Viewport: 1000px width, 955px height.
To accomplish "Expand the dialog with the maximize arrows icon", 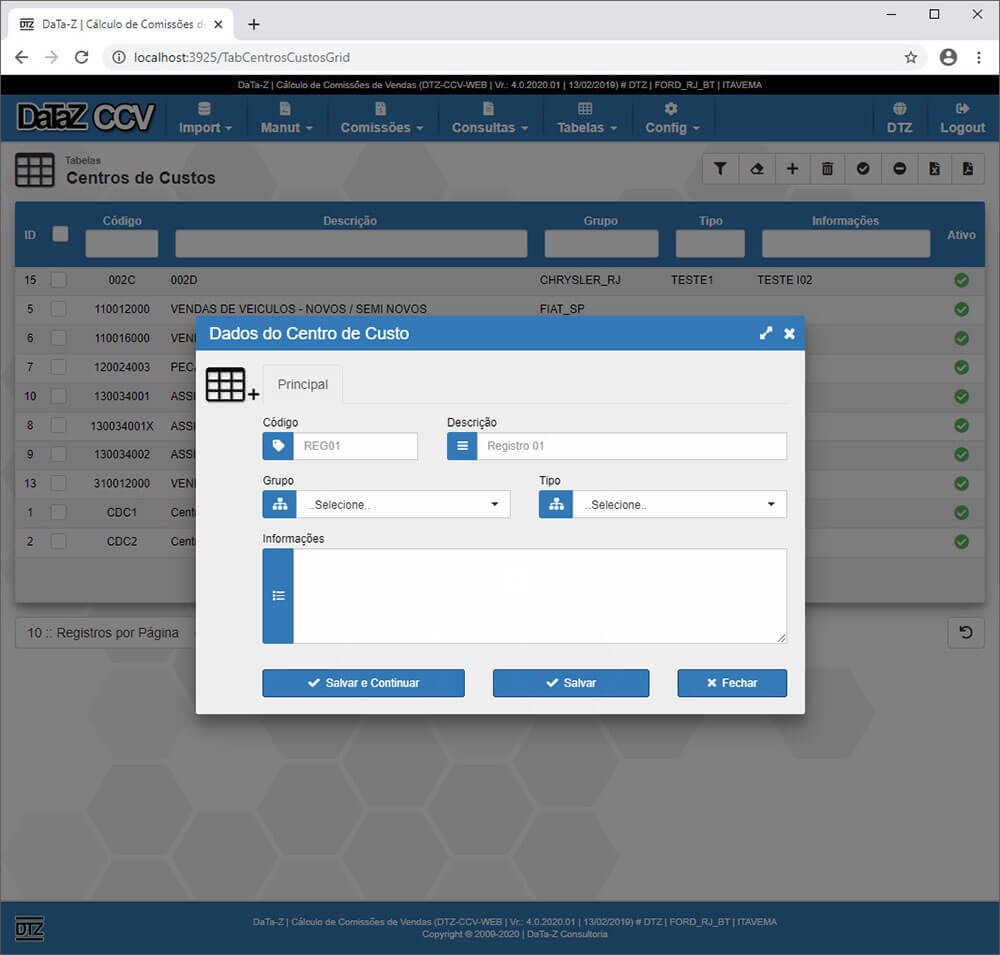I will pos(766,333).
